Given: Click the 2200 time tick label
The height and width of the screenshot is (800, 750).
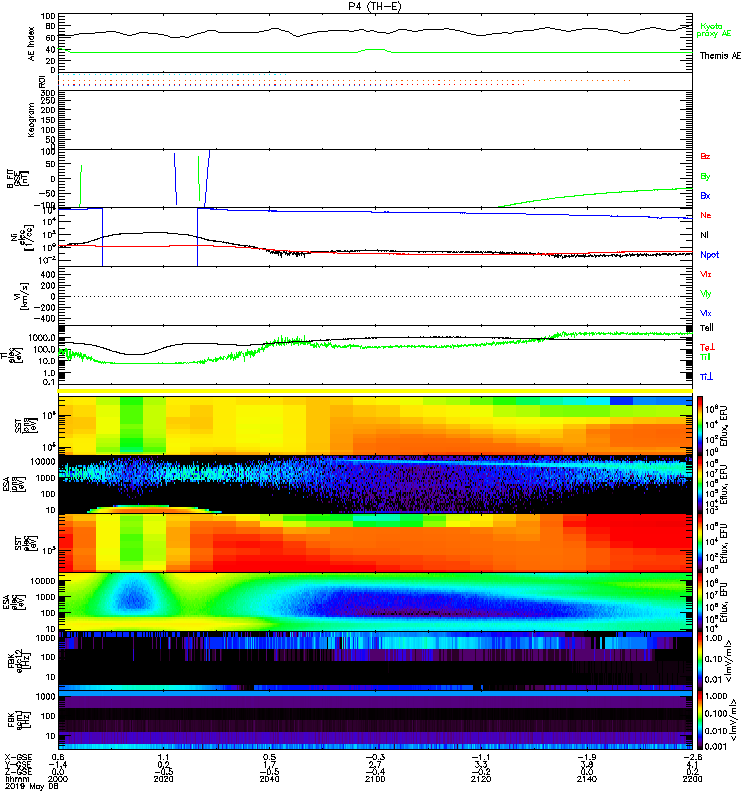Looking at the screenshot, I should coord(692,779).
